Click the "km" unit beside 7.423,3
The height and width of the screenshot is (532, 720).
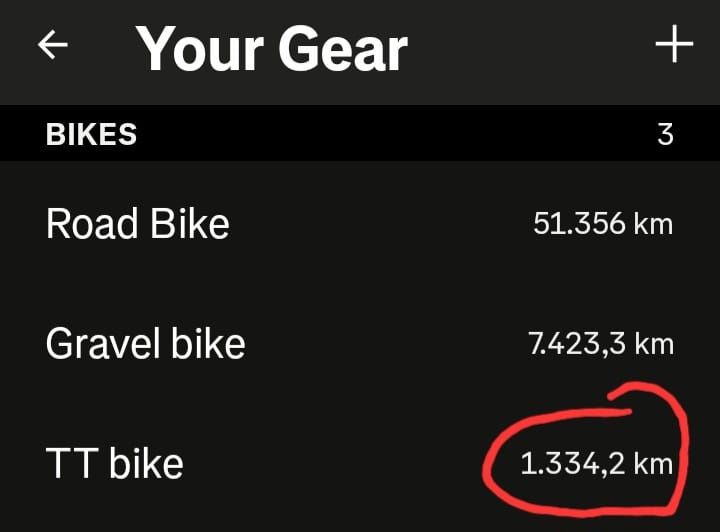pyautogui.click(x=654, y=344)
